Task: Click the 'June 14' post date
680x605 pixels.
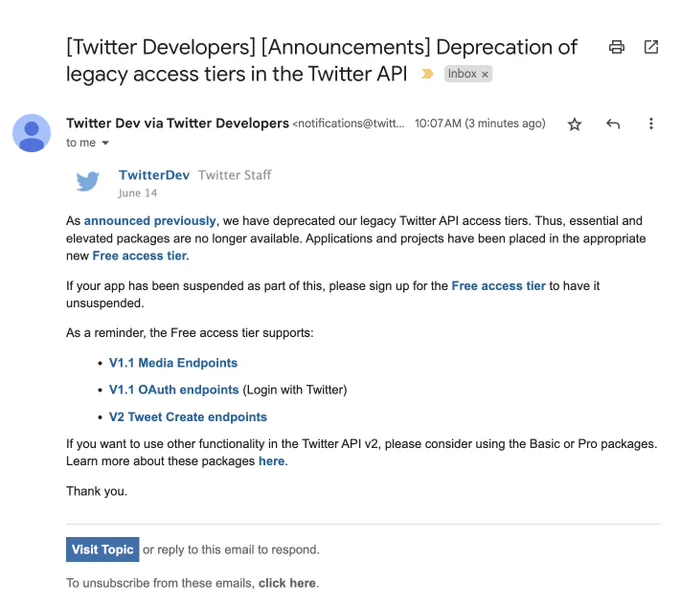Action: click(137, 193)
